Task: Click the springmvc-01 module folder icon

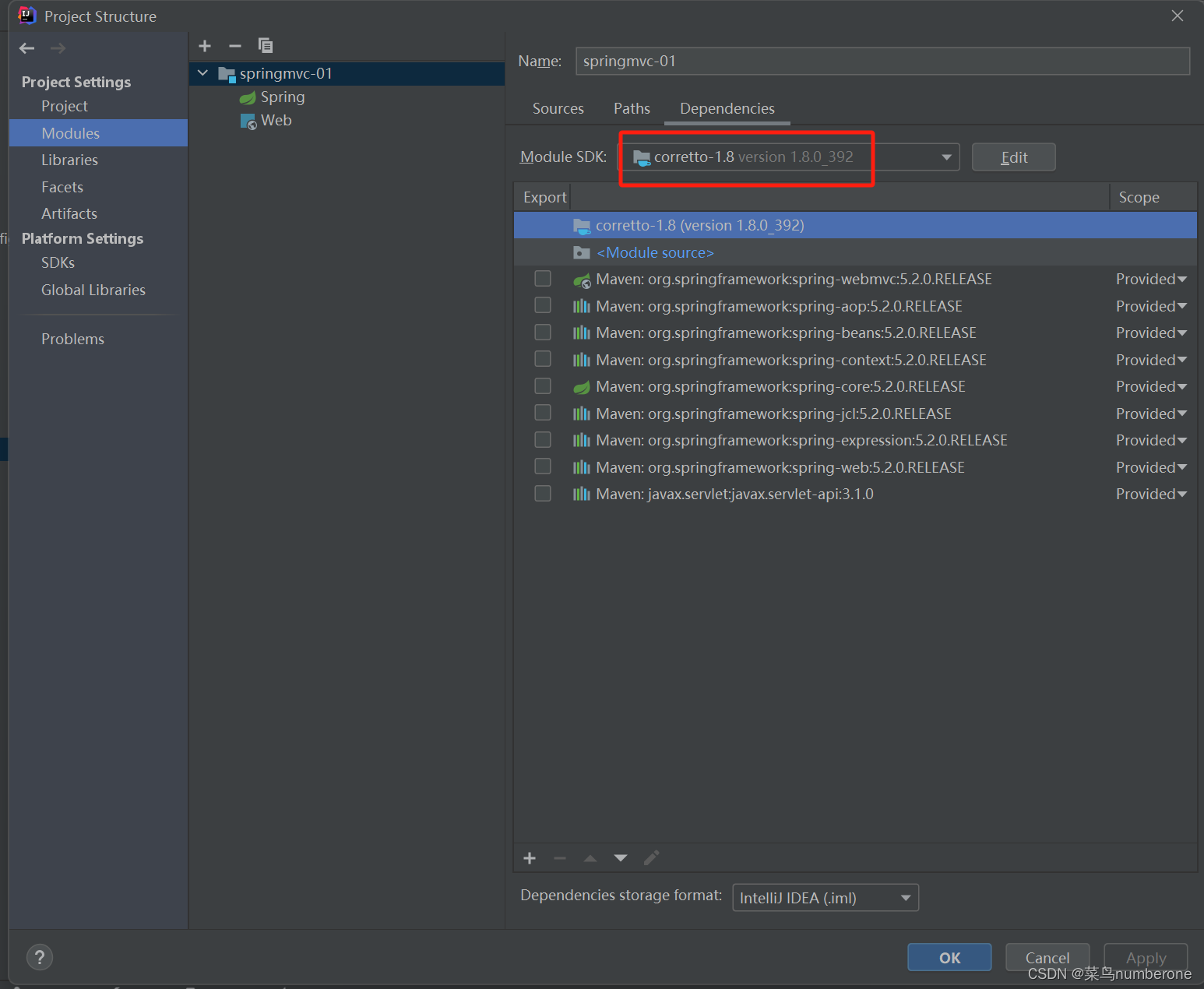Action: pos(227,74)
